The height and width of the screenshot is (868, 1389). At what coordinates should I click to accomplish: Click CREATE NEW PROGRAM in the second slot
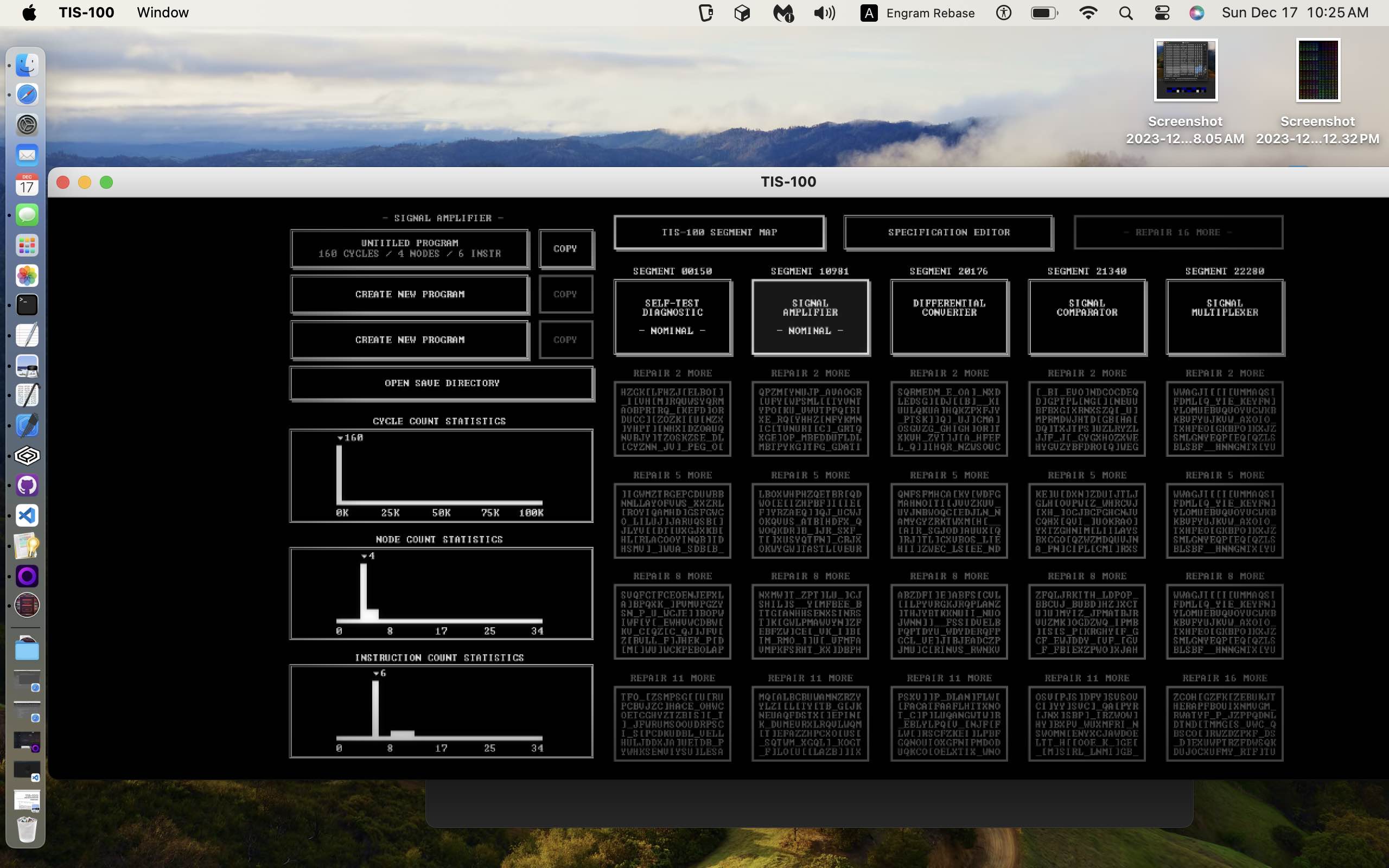coord(410,294)
